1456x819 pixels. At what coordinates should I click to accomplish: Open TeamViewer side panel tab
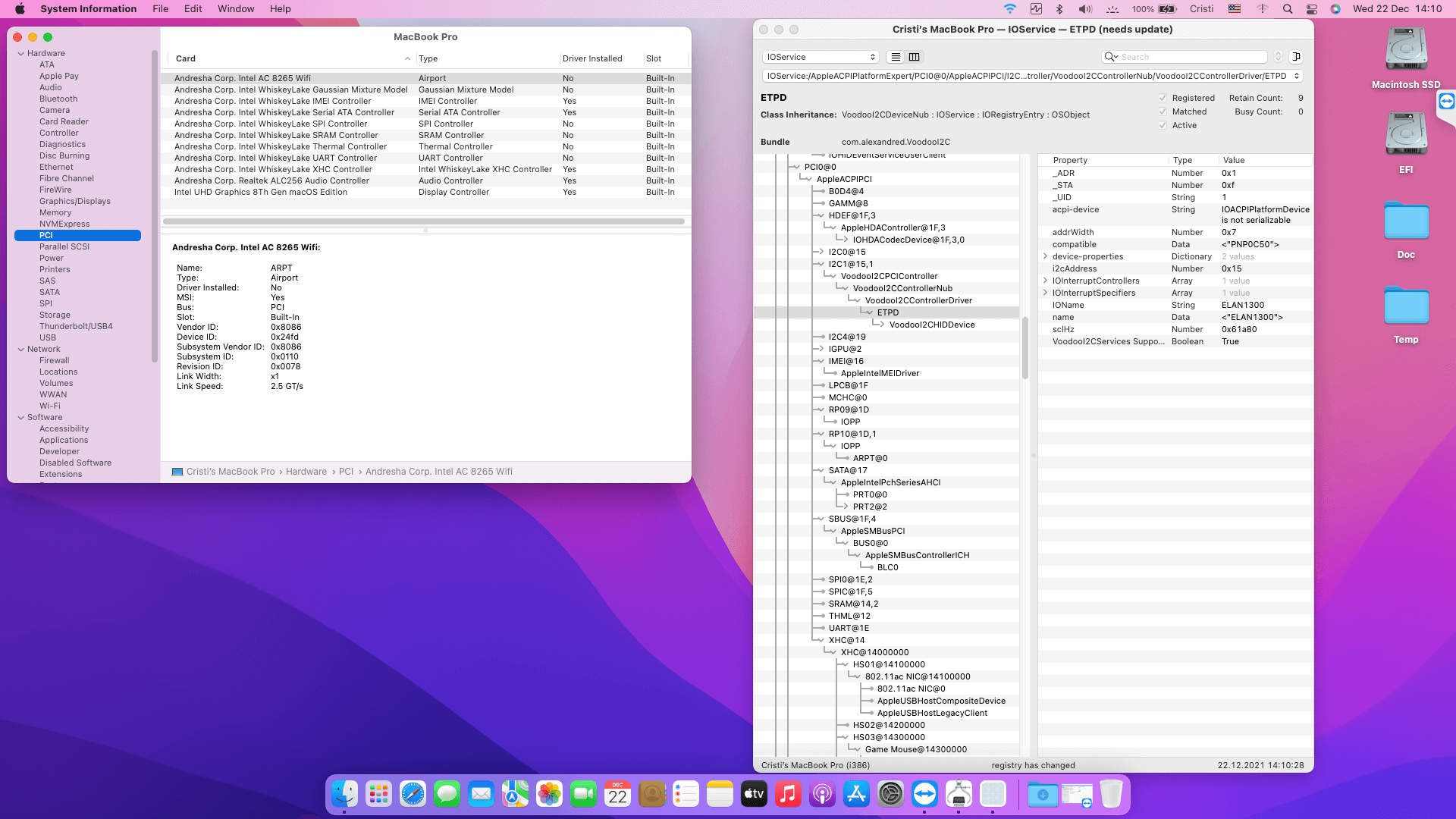pos(1446,102)
